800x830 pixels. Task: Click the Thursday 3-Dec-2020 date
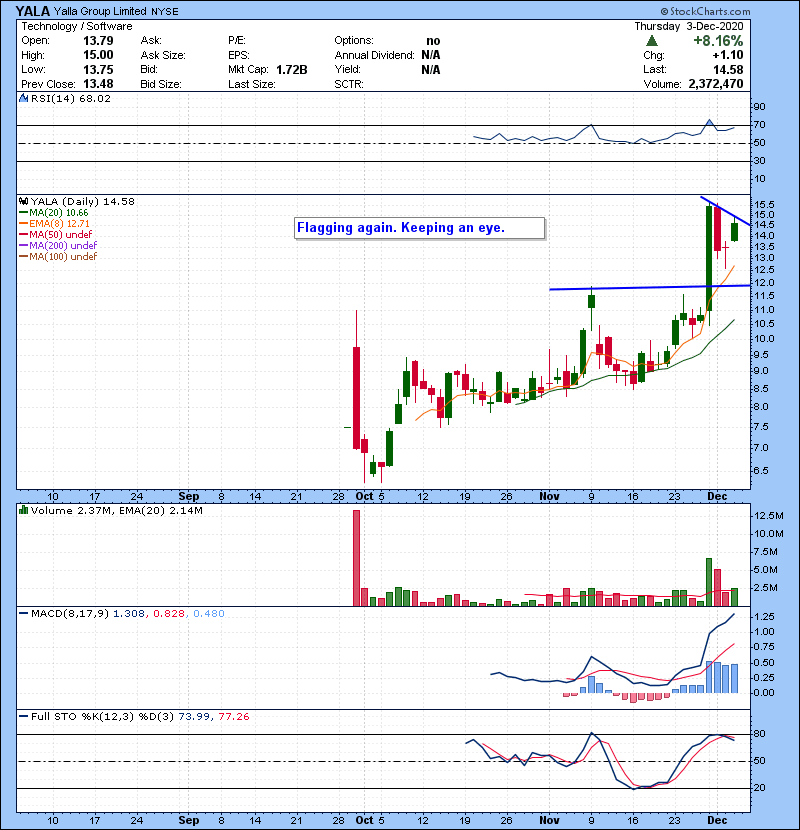click(x=689, y=26)
